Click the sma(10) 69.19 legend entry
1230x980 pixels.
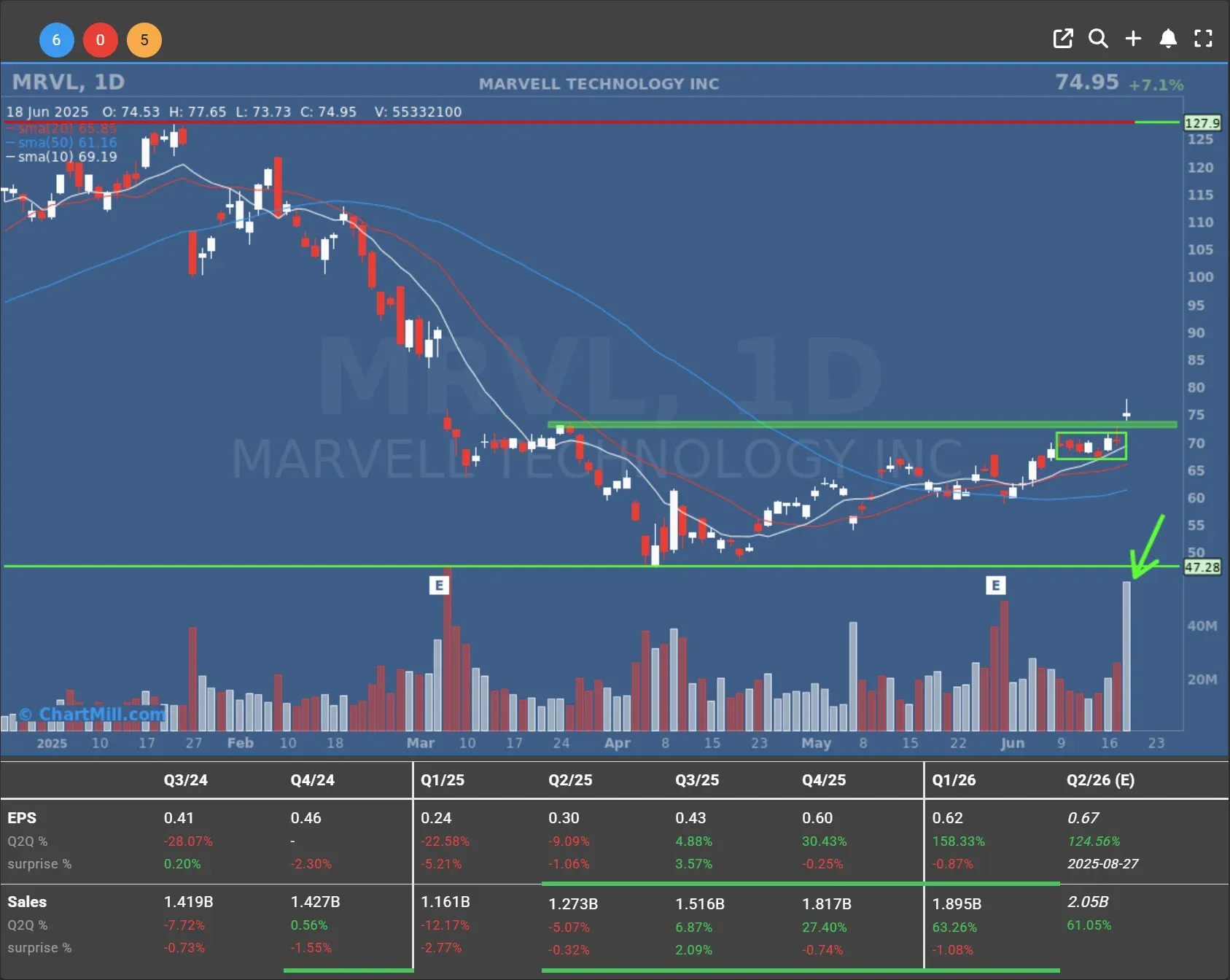(62, 157)
